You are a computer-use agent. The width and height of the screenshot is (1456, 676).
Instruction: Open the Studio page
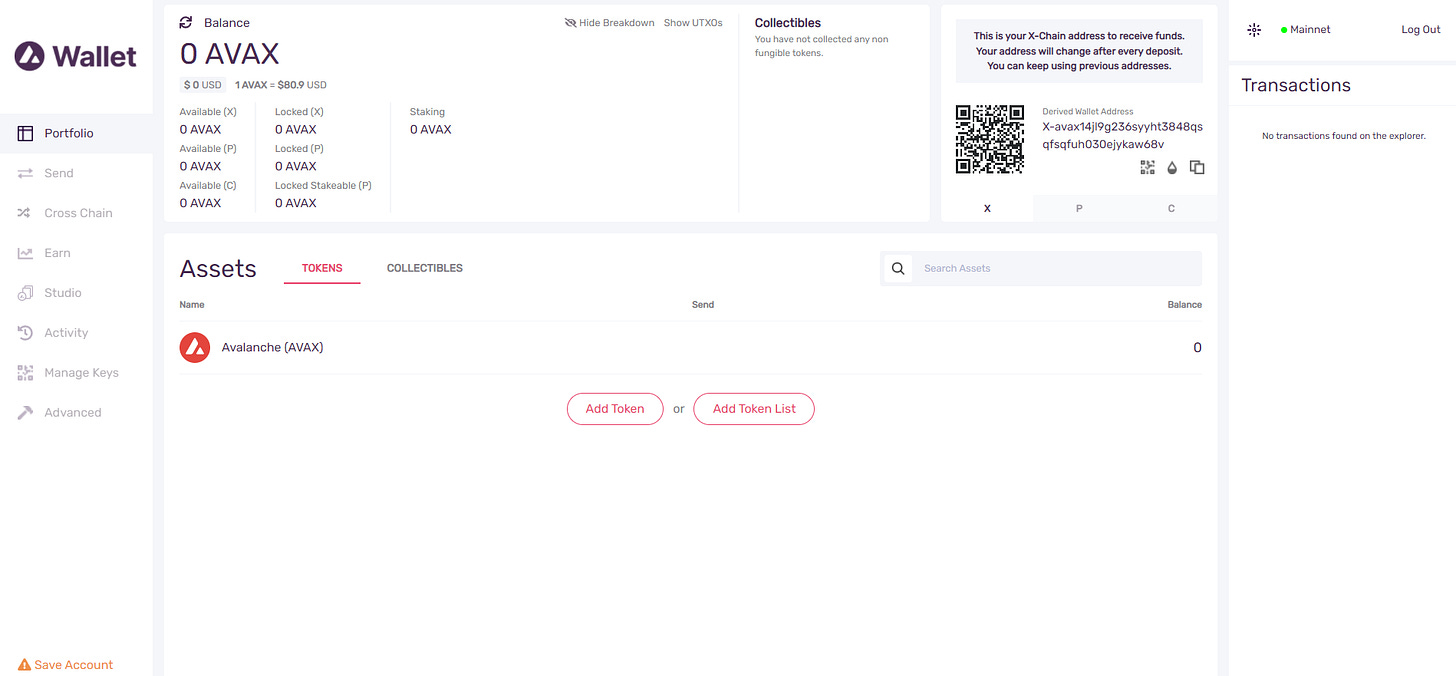[x=76, y=293]
